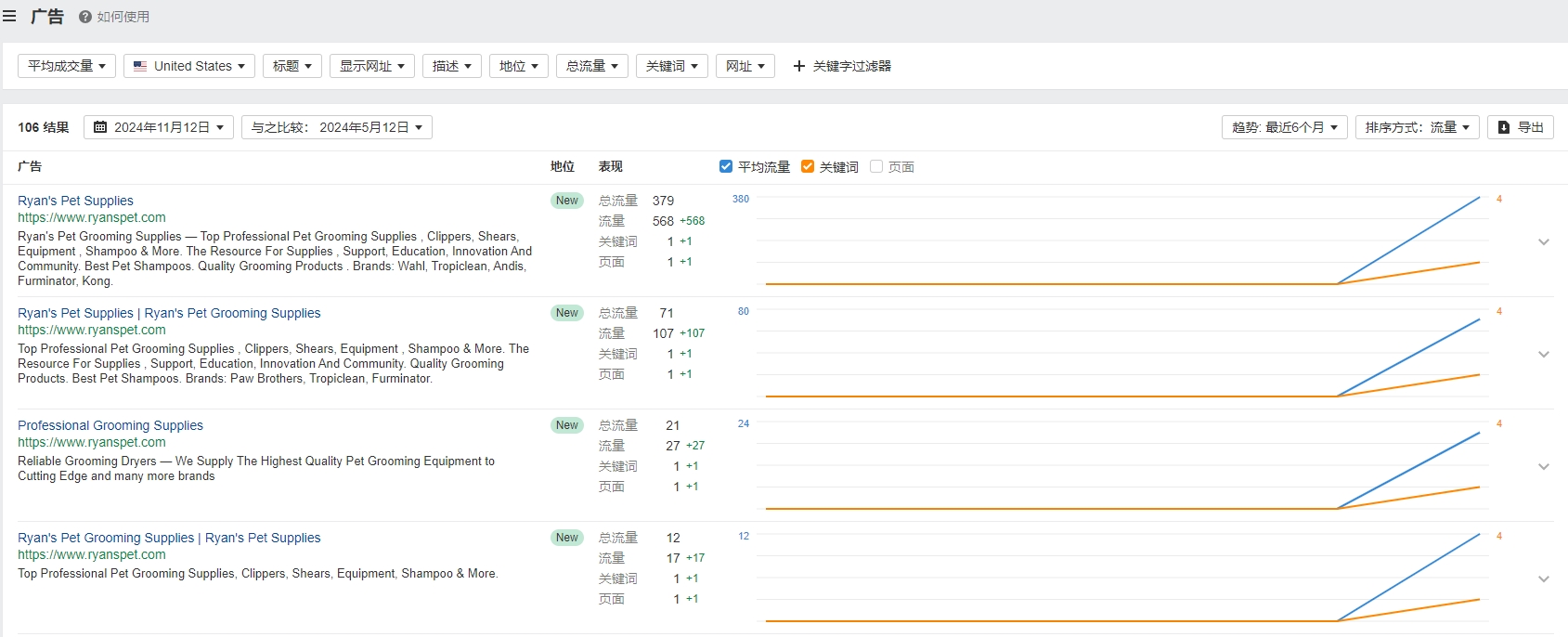This screenshot has height=637, width=1568.
Task: Click the +568 traffic change value
Action: point(693,221)
